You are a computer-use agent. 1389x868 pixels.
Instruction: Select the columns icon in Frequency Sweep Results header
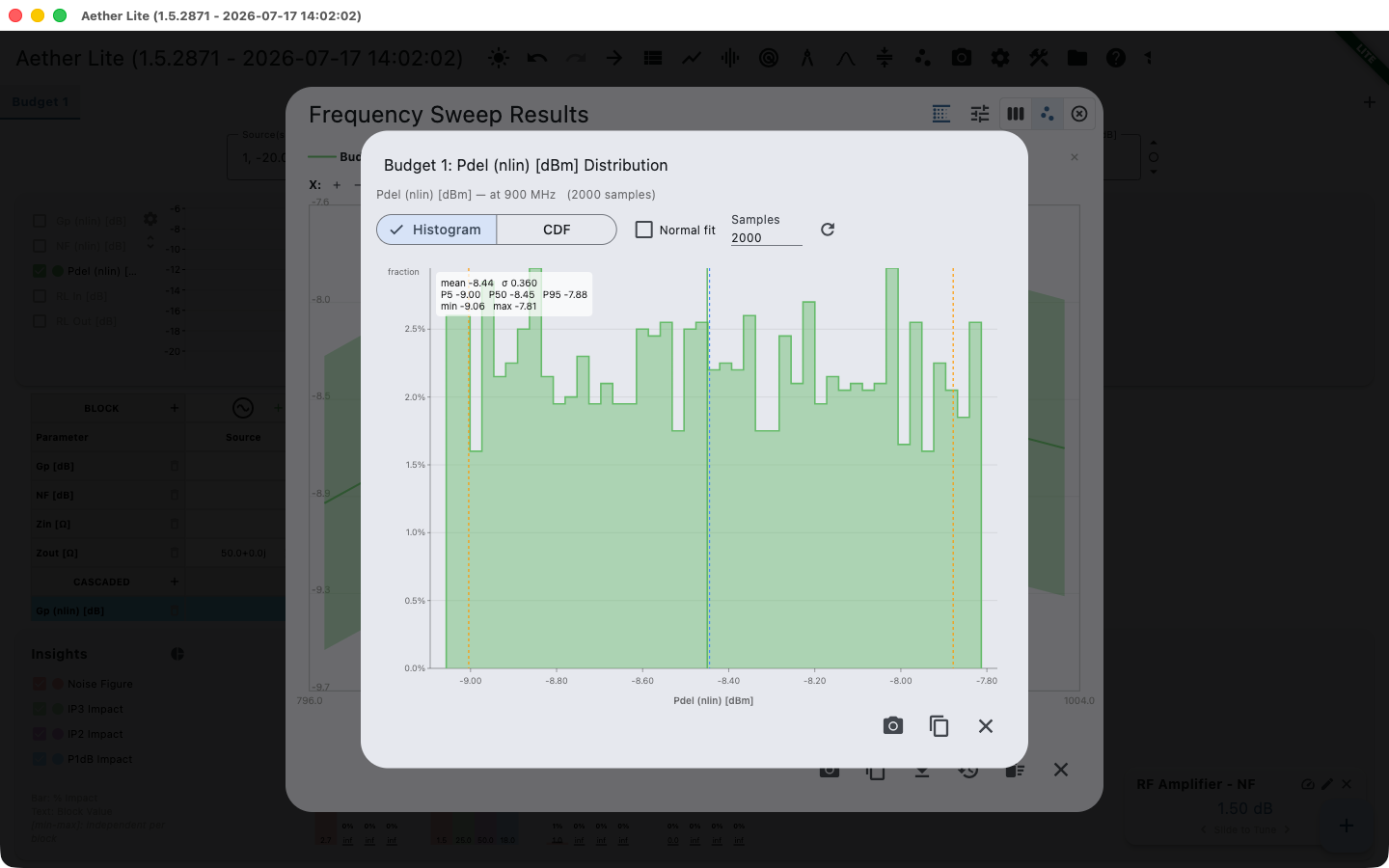[1016, 114]
